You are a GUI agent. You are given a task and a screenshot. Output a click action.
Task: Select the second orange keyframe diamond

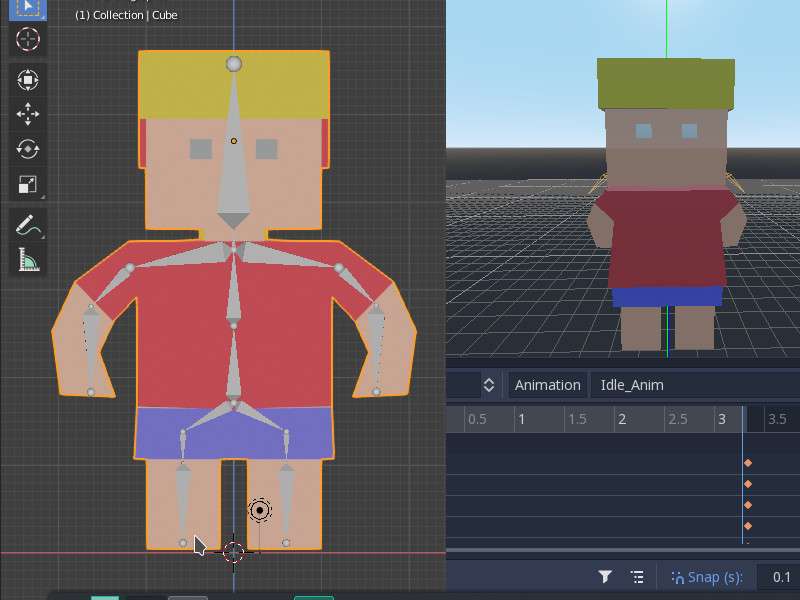coord(748,484)
